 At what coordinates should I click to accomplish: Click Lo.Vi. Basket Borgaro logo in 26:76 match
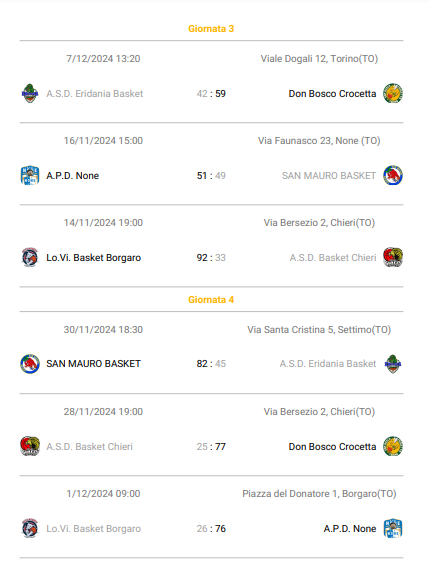(30, 528)
